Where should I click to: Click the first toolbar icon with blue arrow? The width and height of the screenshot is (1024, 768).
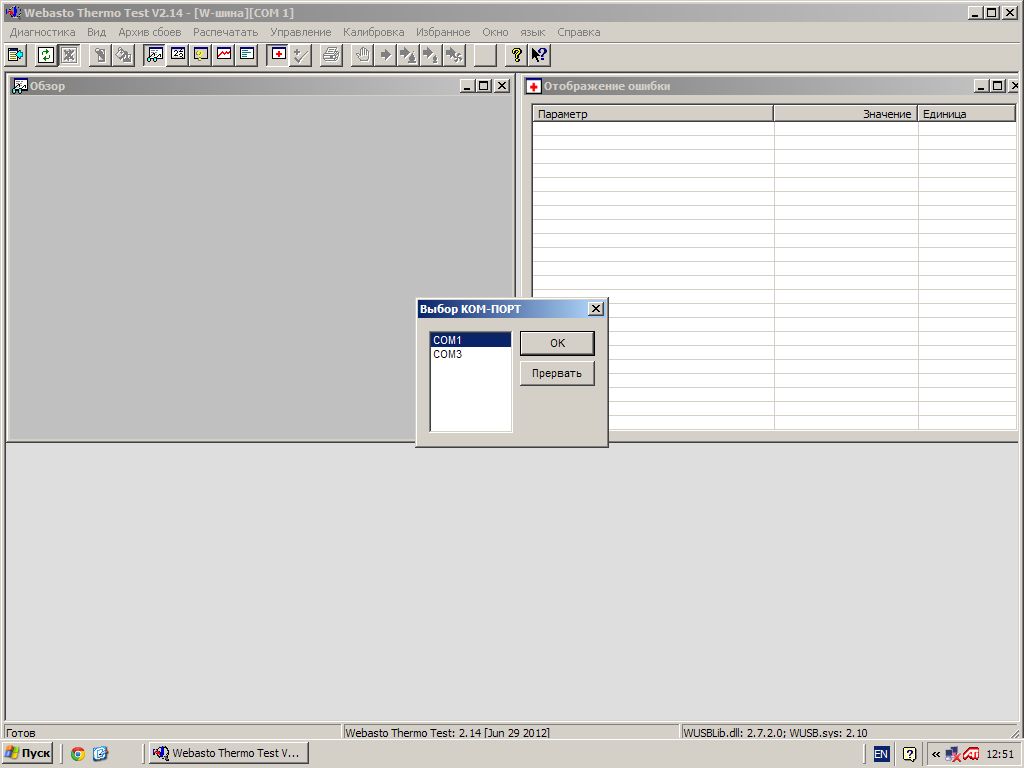pos(16,56)
